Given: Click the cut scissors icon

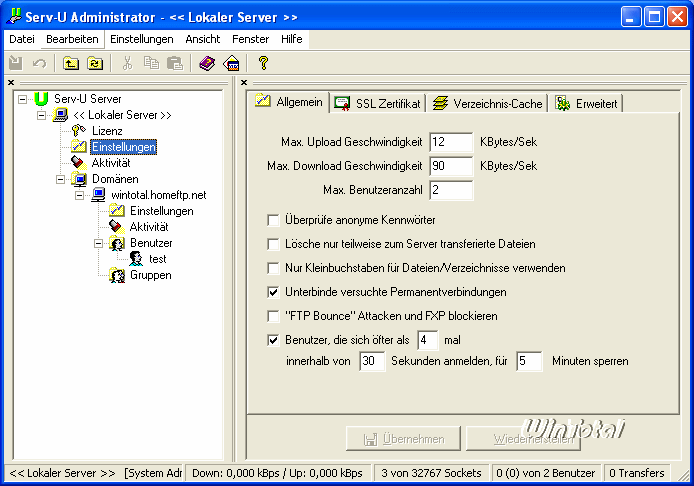Looking at the screenshot, I should (127, 63).
